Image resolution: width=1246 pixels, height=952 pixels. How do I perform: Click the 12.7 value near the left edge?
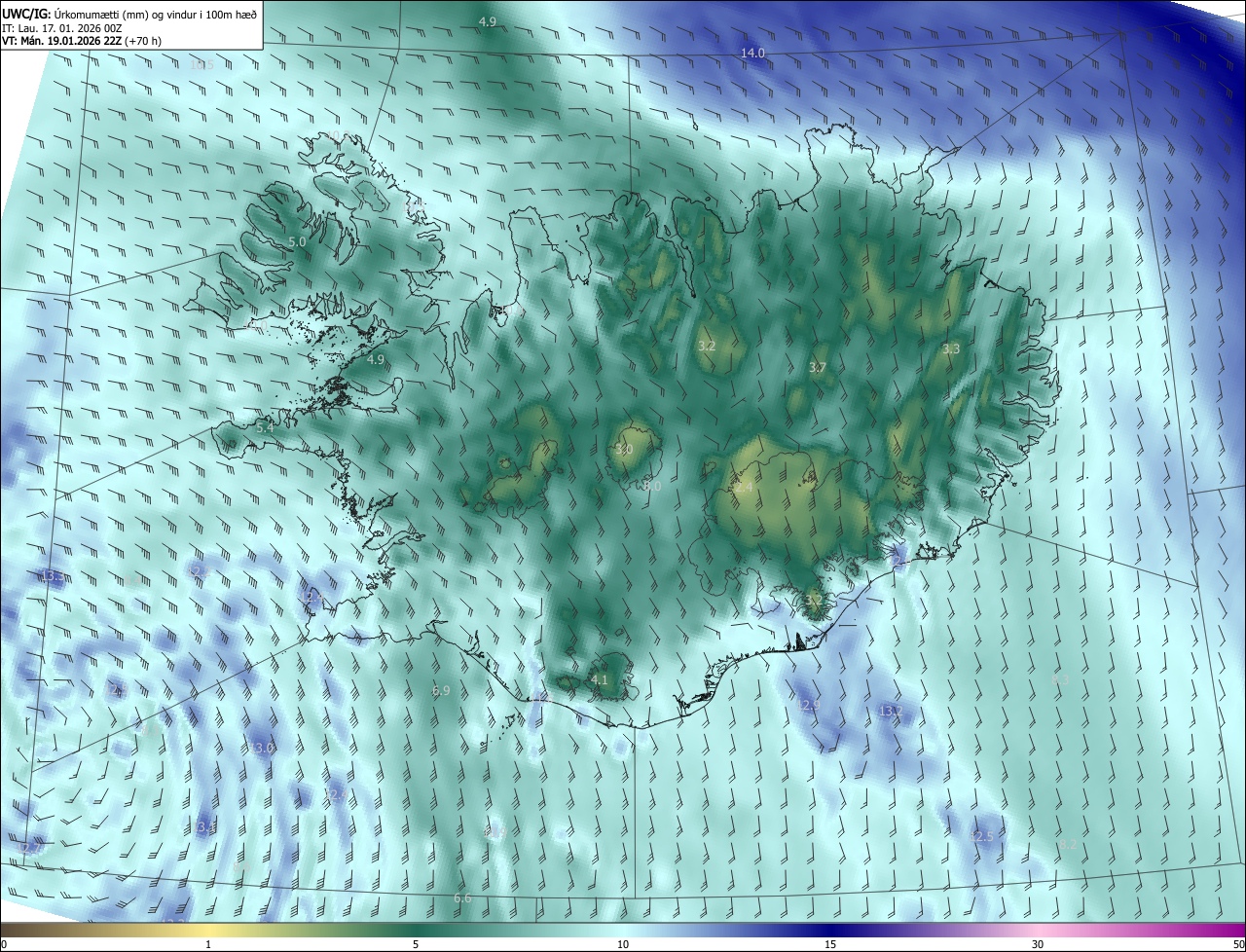[30, 848]
